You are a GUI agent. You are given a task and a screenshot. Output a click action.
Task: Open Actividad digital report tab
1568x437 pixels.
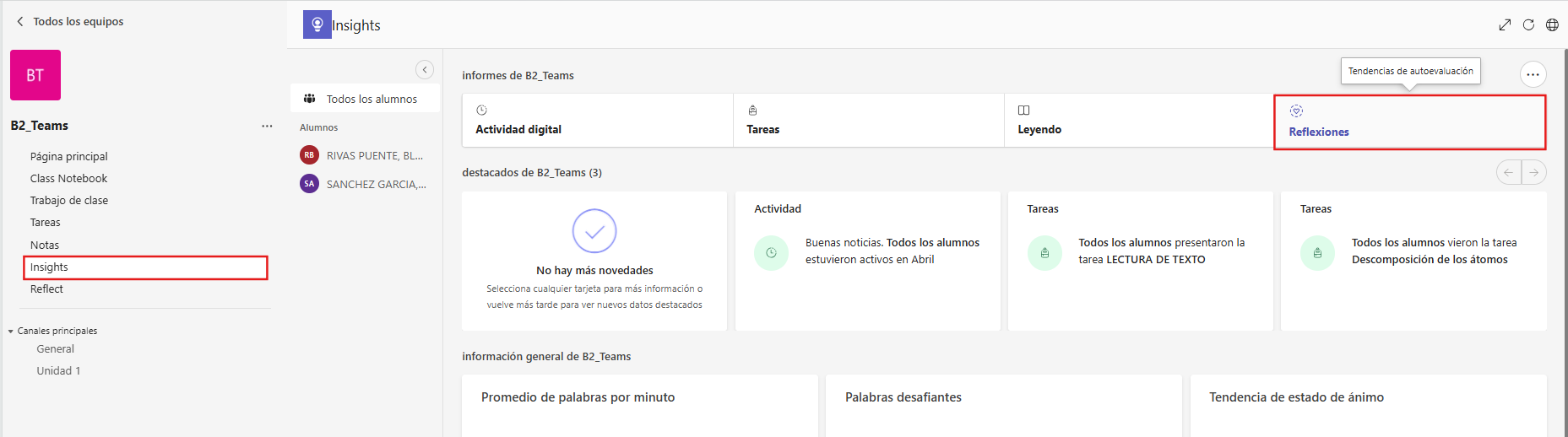pos(598,121)
